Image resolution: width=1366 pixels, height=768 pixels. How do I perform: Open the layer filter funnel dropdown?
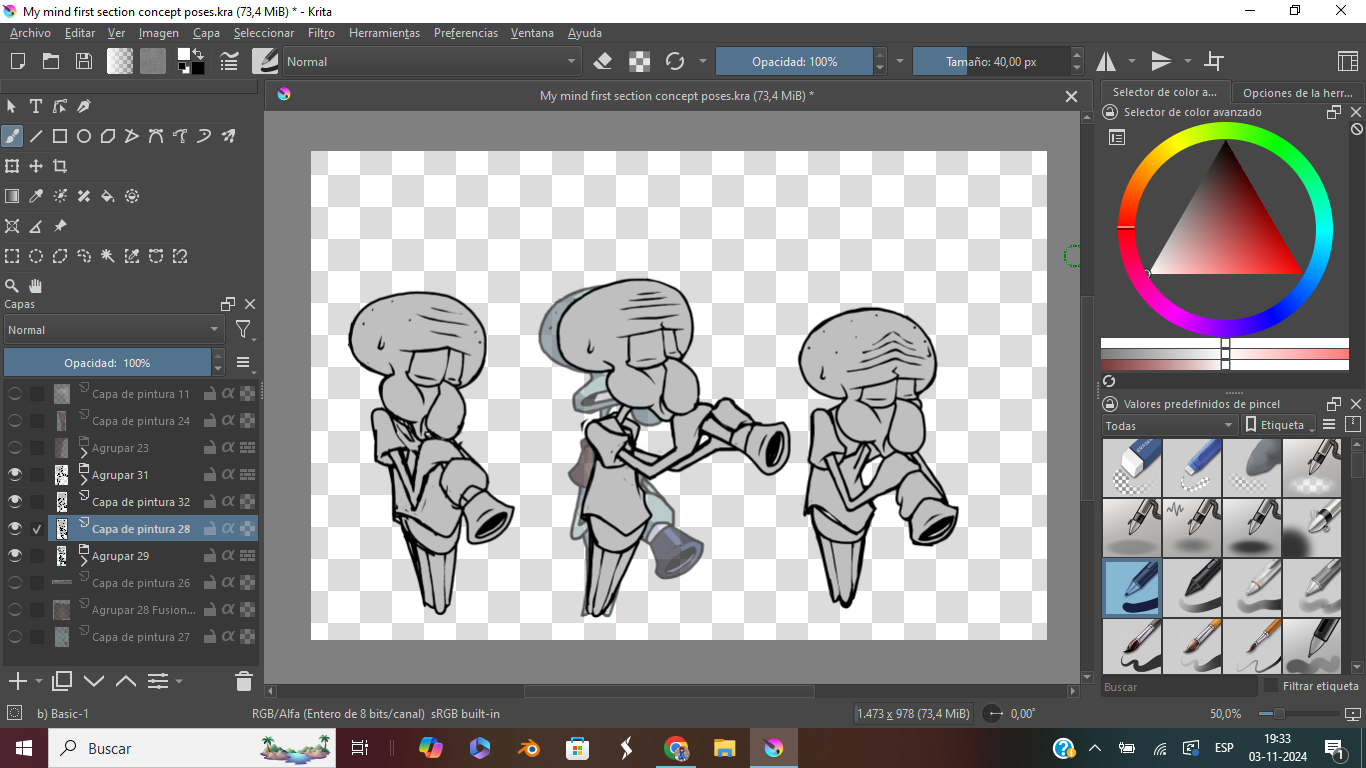[244, 329]
